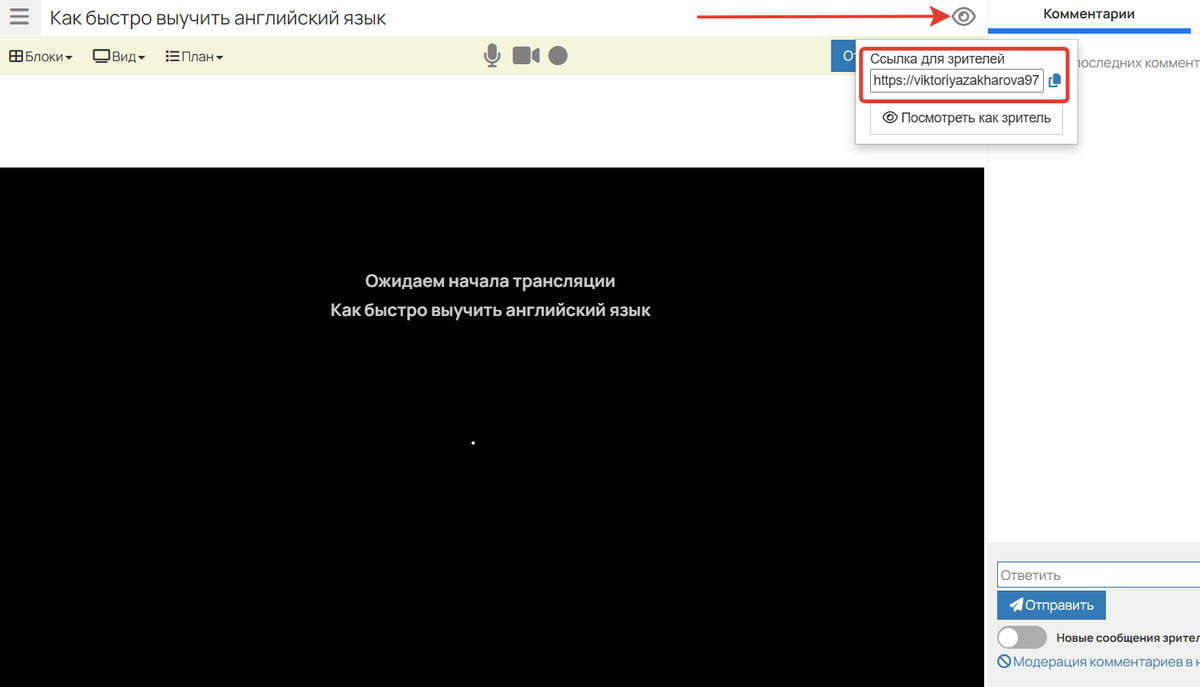
Task: Open the План dropdown
Action: (x=194, y=57)
